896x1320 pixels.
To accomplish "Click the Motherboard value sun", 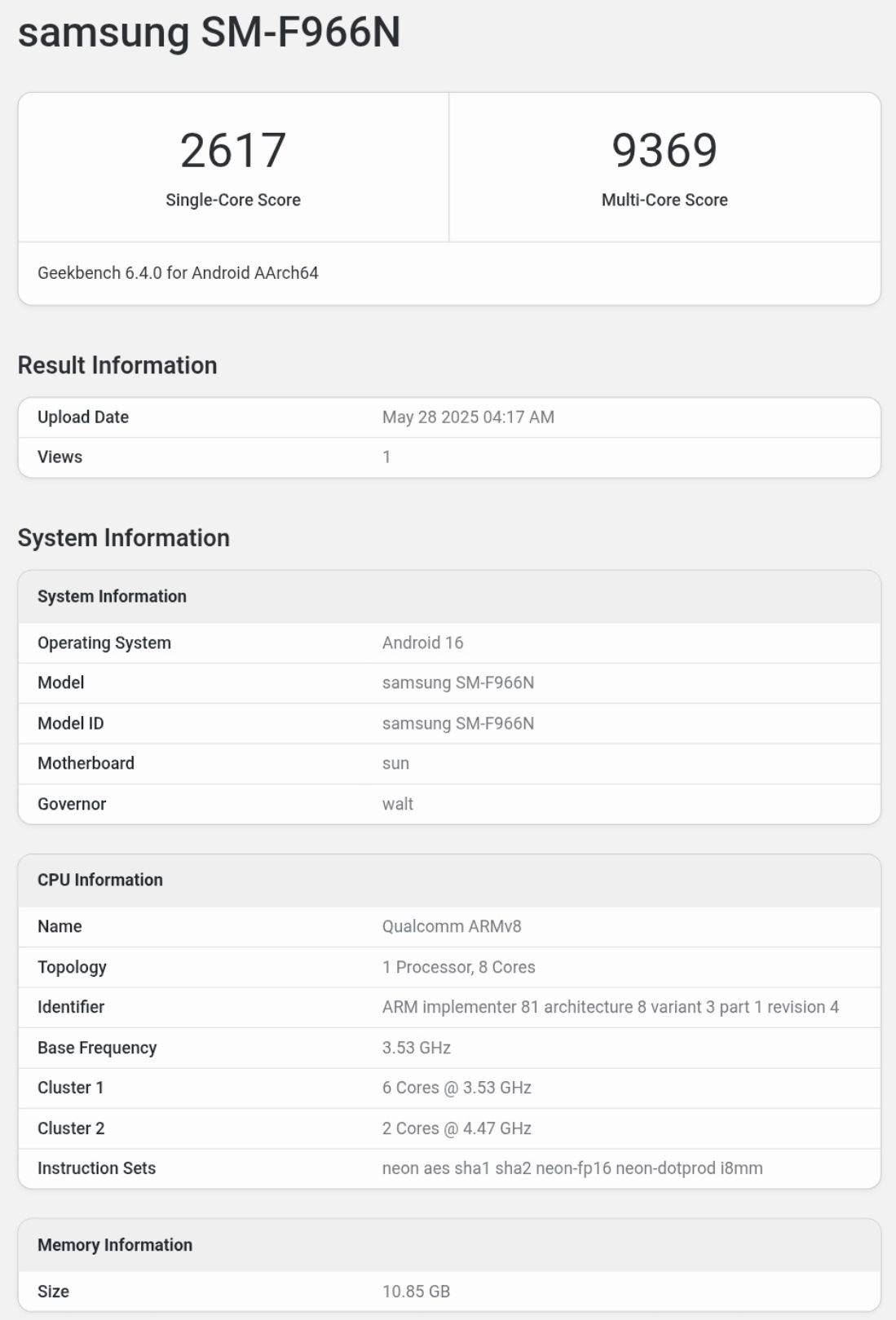I will click(395, 764).
